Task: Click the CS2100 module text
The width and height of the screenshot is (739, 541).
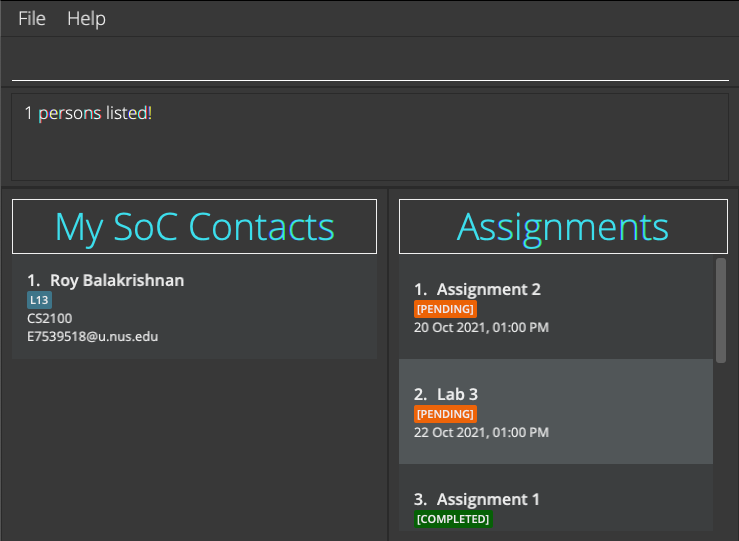Action: pos(49,319)
